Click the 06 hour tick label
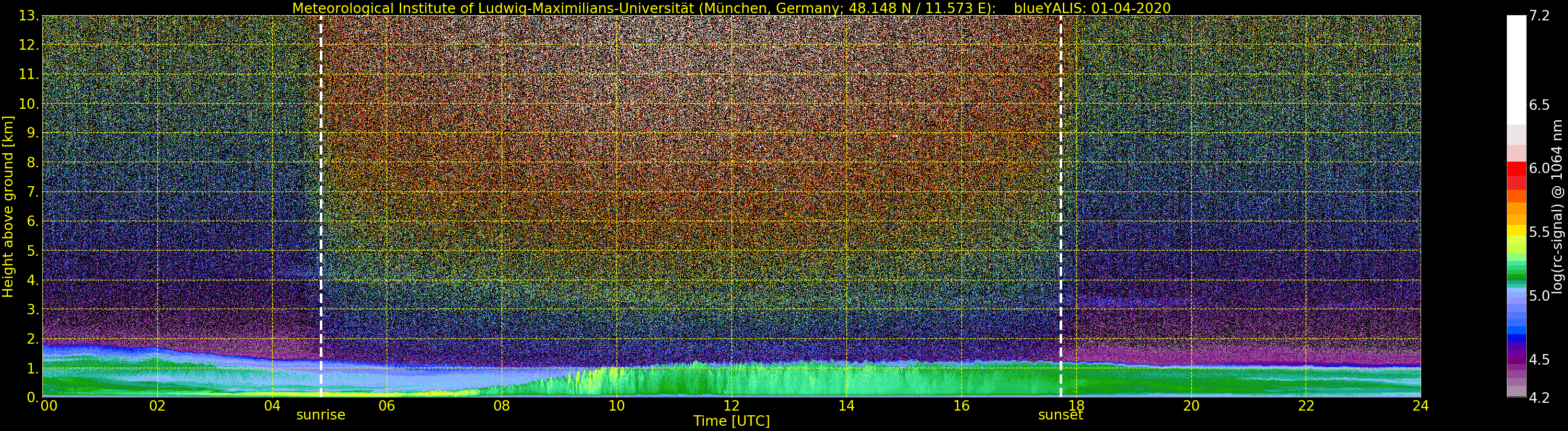This screenshot has height=431, width=1568. (x=387, y=405)
